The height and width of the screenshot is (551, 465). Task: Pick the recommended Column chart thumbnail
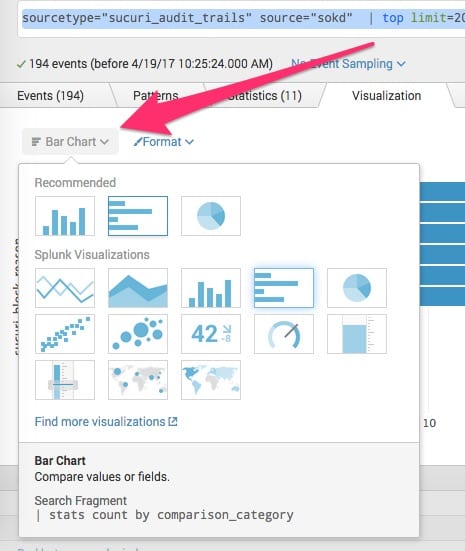(65, 216)
